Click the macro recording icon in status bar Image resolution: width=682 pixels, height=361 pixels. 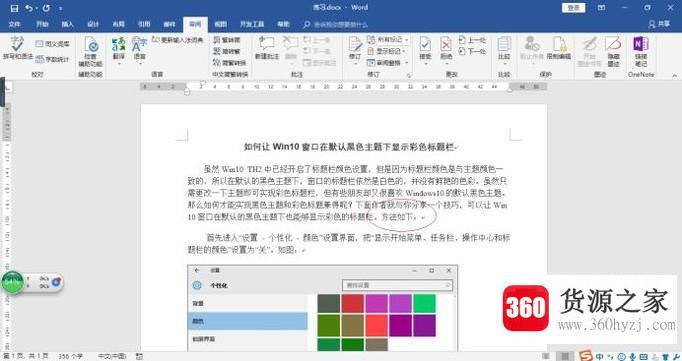click(x=139, y=356)
